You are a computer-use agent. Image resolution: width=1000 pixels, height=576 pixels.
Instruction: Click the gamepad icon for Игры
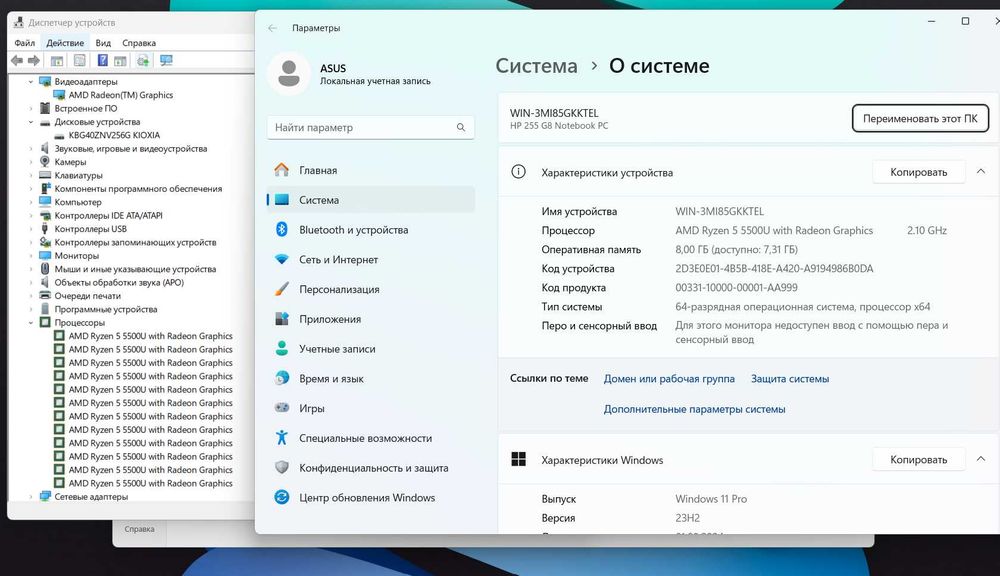coord(281,407)
